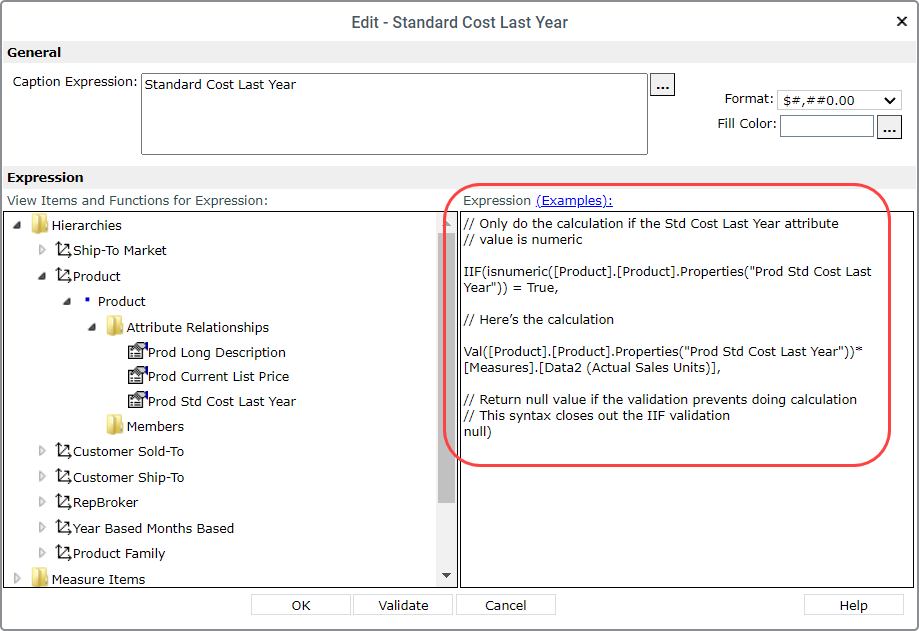Click the Attribute Relationships folder icon

point(115,326)
